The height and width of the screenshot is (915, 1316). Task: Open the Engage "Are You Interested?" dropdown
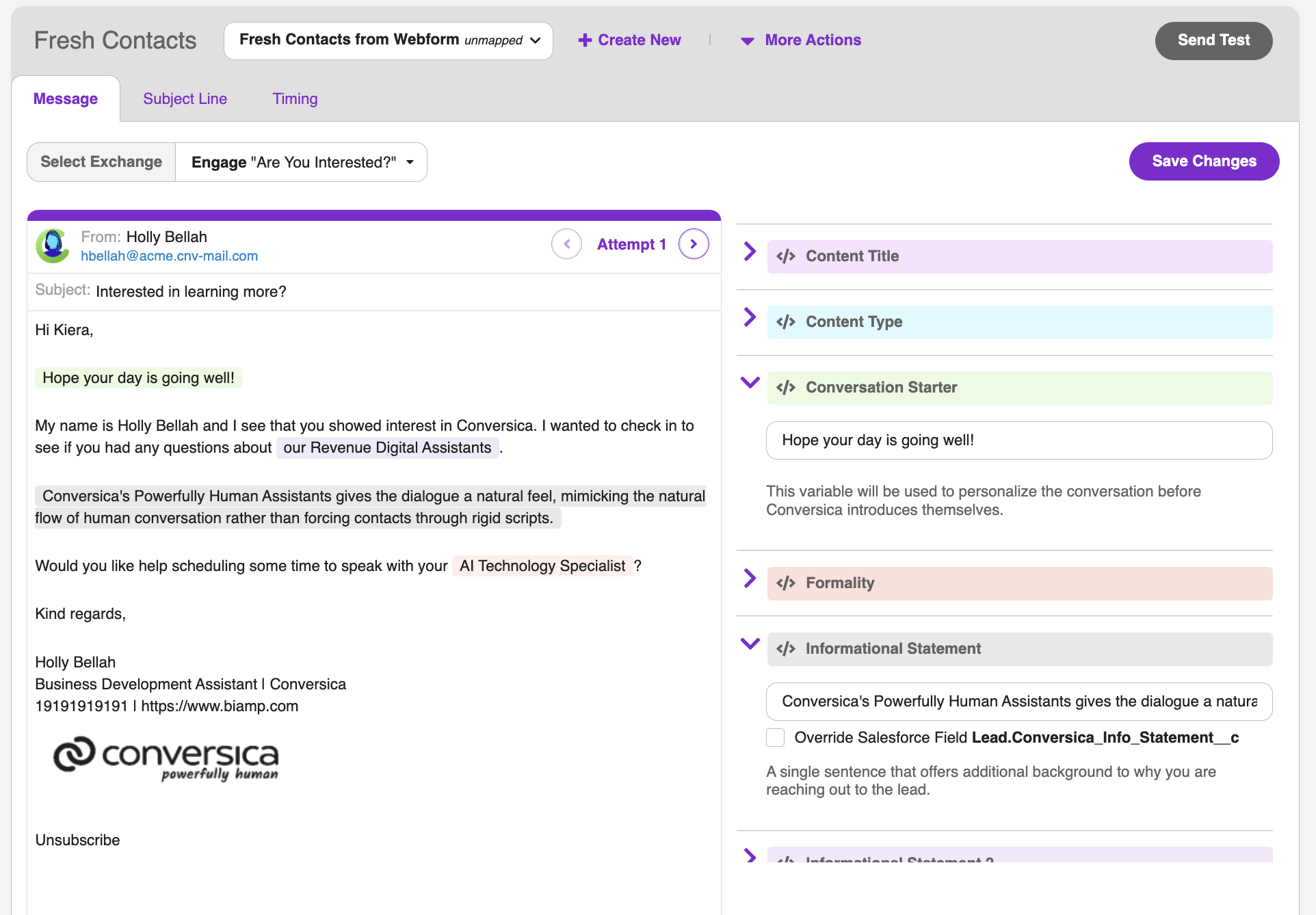302,162
